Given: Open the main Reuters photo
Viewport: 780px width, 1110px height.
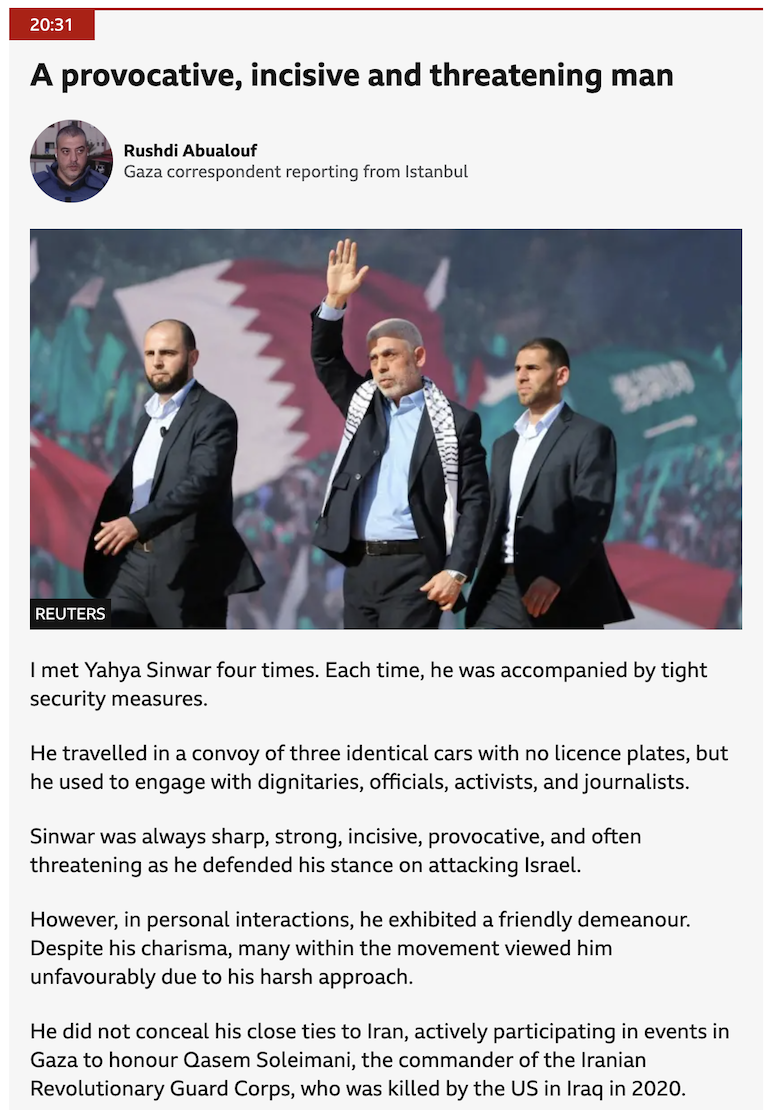Looking at the screenshot, I should point(386,429).
